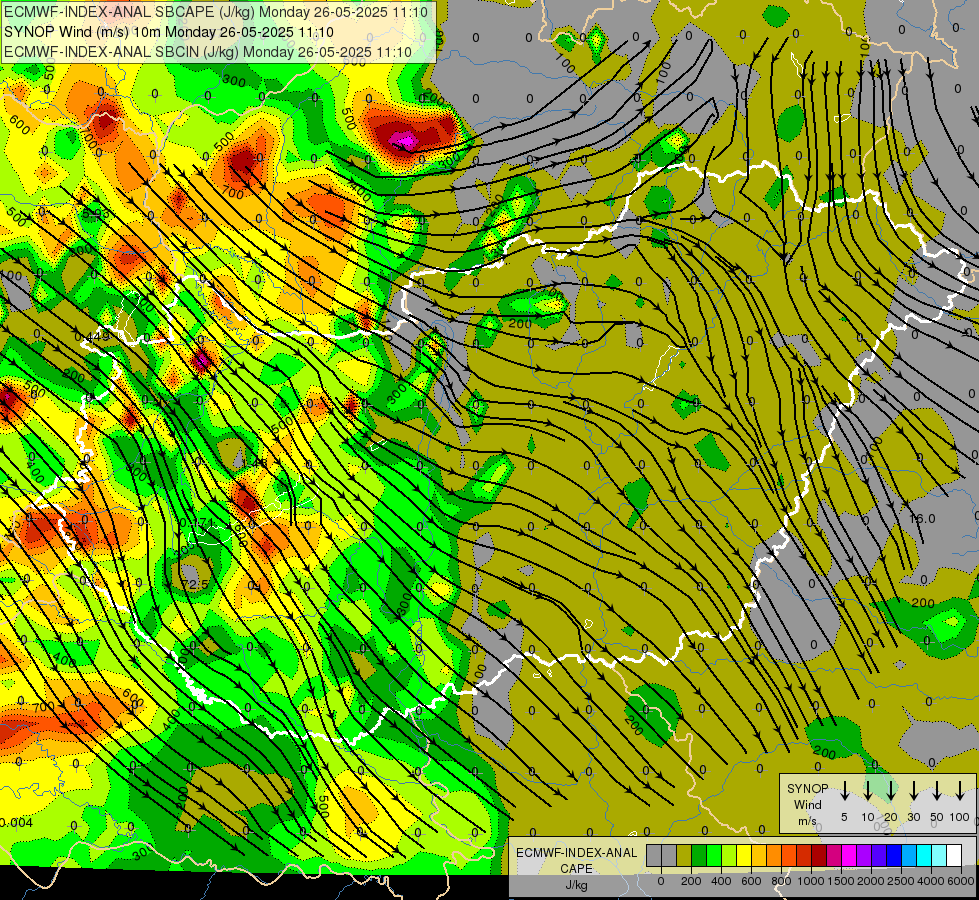Pick the pure blue swatch in CAPE legend

(x=893, y=855)
